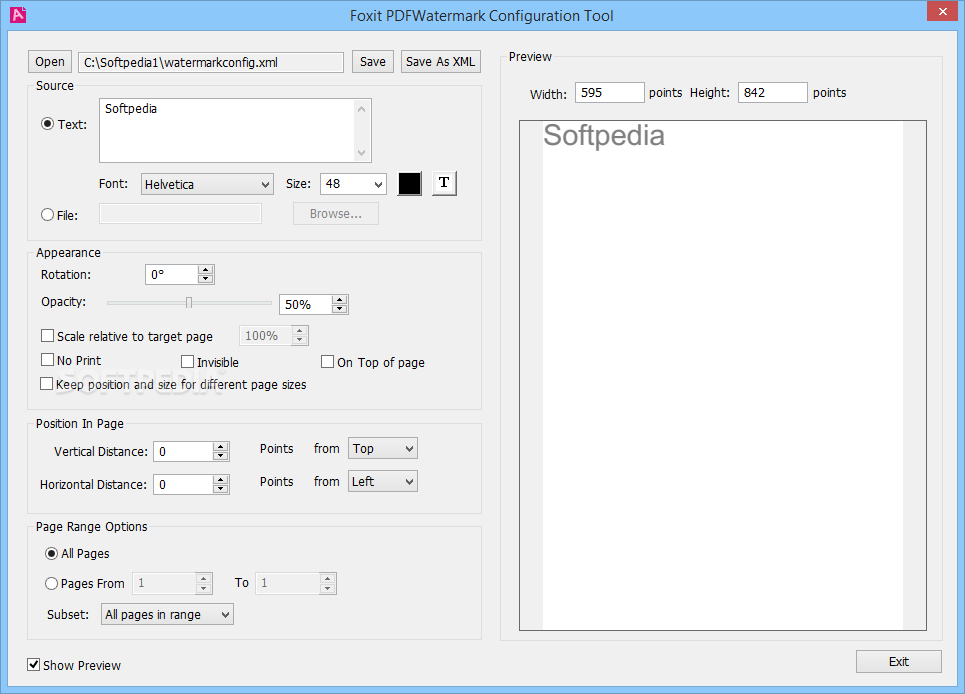Image resolution: width=965 pixels, height=694 pixels.
Task: Toggle Keep position and size checkbox
Action: pos(47,384)
